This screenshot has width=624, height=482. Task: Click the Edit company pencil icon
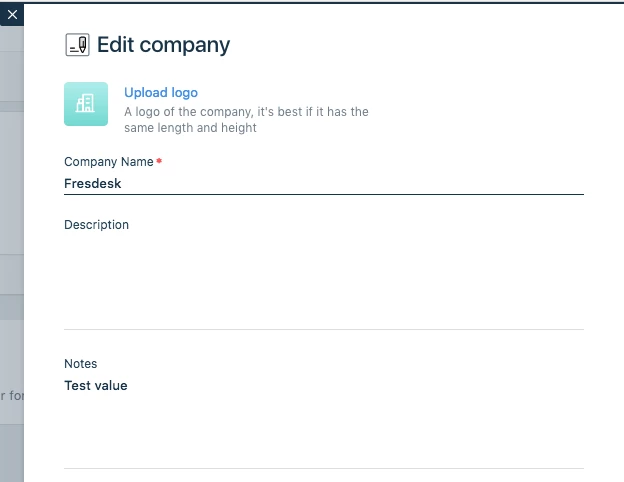tap(77, 45)
